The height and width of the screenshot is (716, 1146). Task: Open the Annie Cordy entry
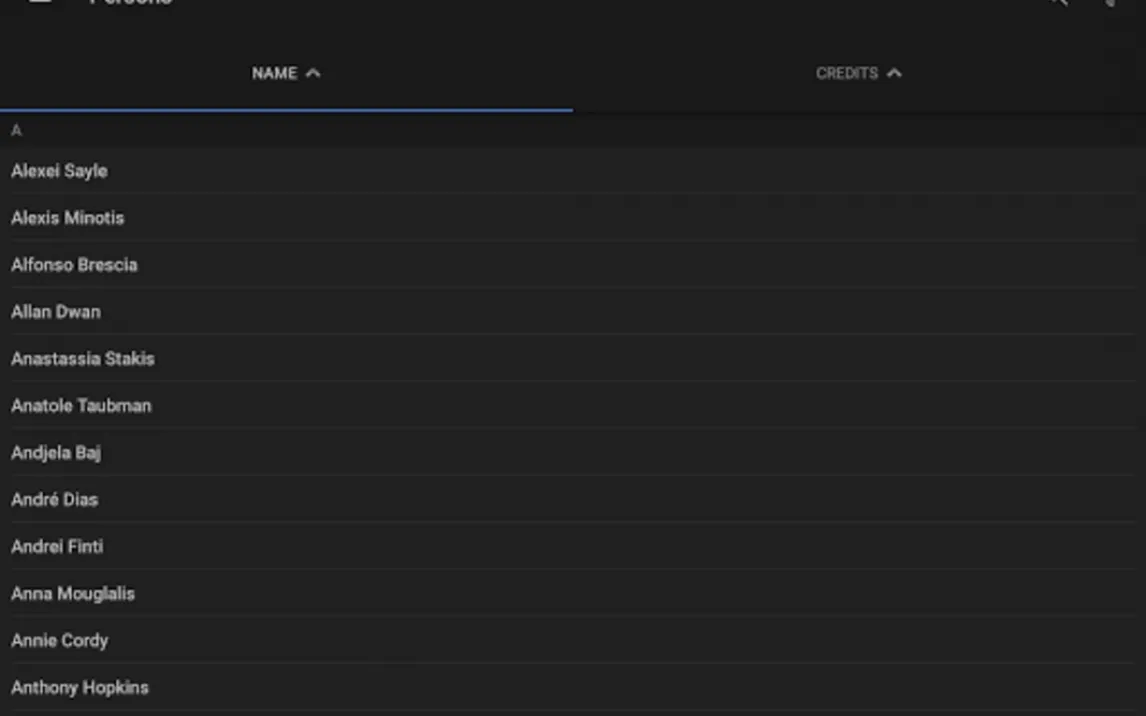click(x=60, y=641)
